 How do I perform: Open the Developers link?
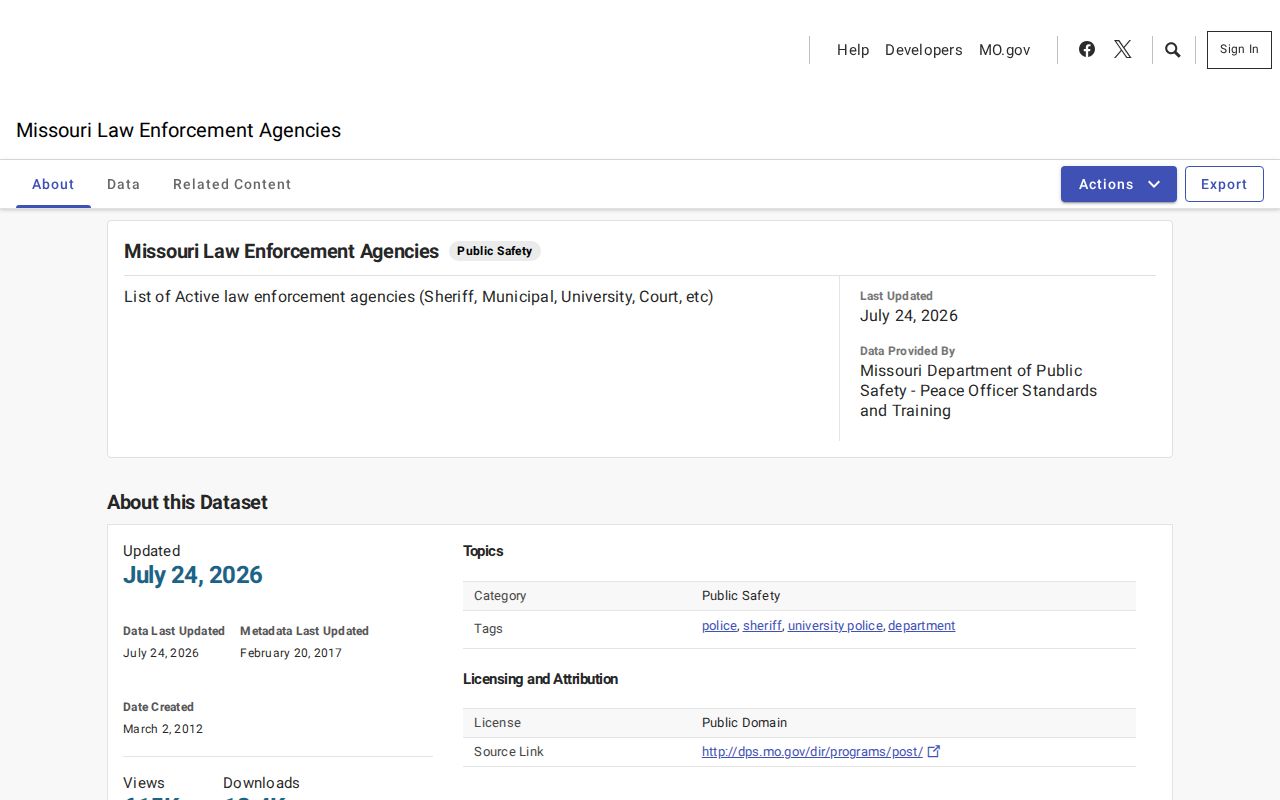tap(924, 50)
